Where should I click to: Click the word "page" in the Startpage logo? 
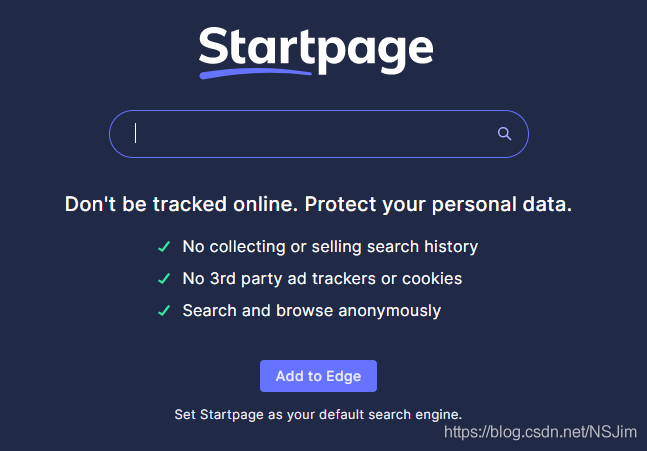click(376, 54)
